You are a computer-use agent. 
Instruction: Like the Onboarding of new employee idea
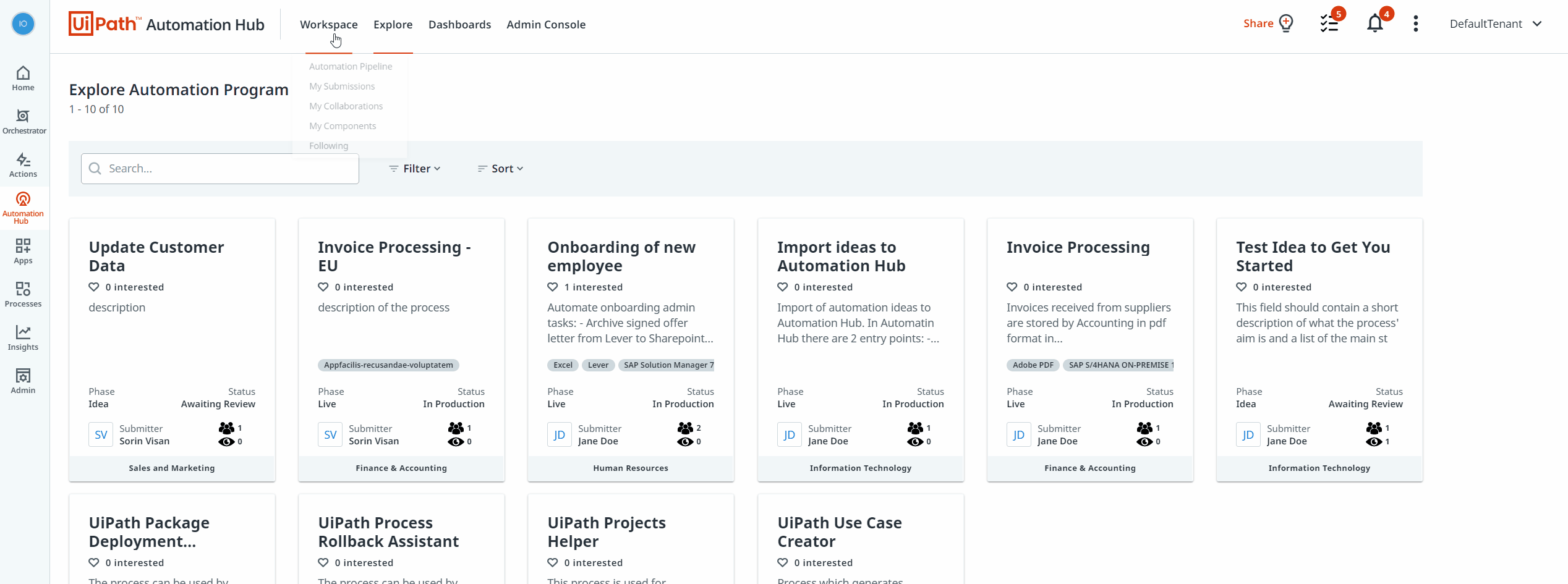point(553,287)
